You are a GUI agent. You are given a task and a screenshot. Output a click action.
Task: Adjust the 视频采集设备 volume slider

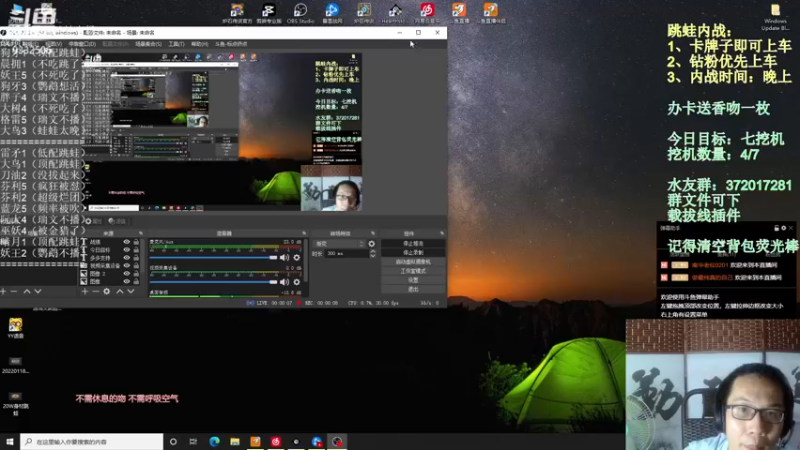coord(213,282)
